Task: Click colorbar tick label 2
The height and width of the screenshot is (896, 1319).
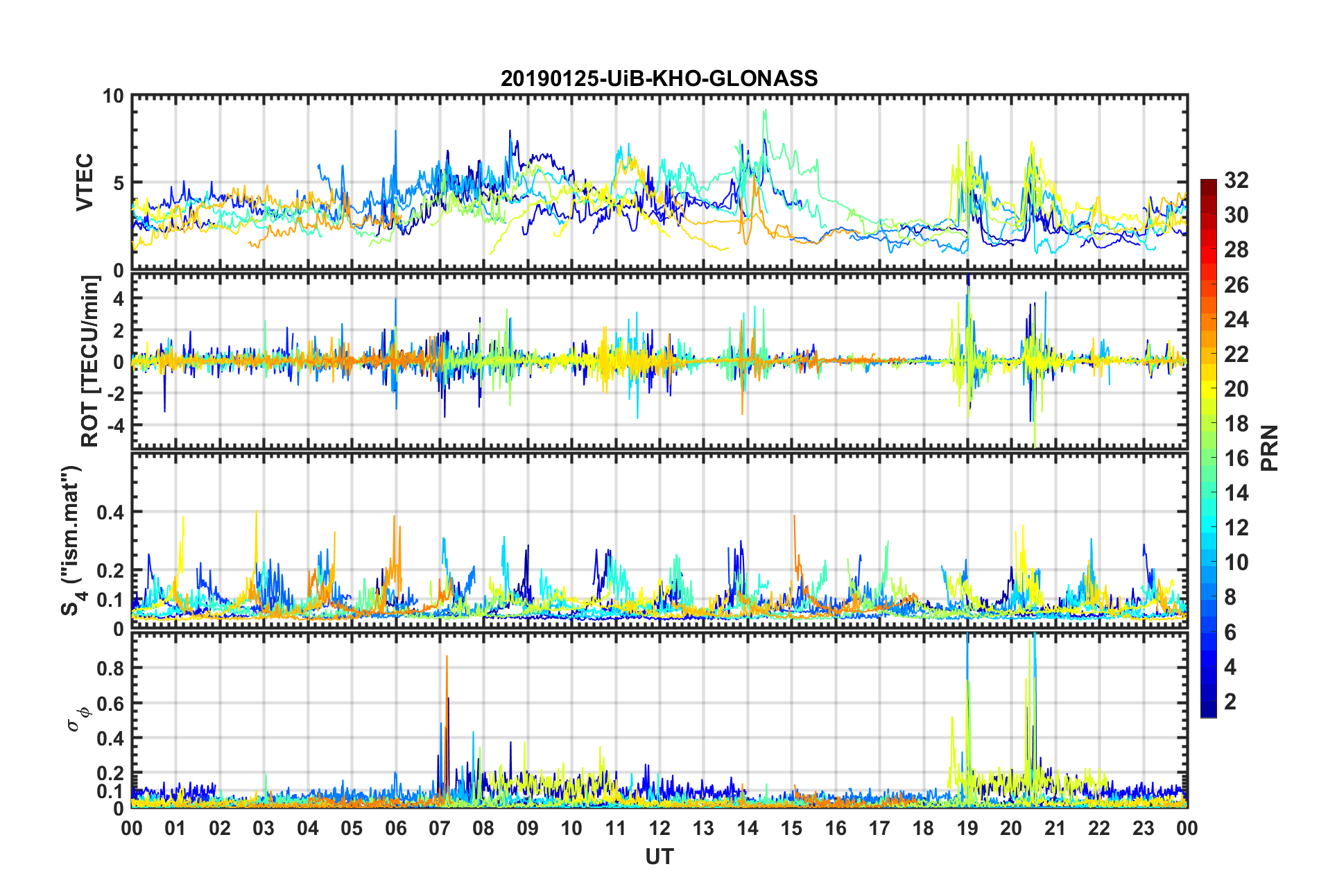Action: [x=1230, y=702]
